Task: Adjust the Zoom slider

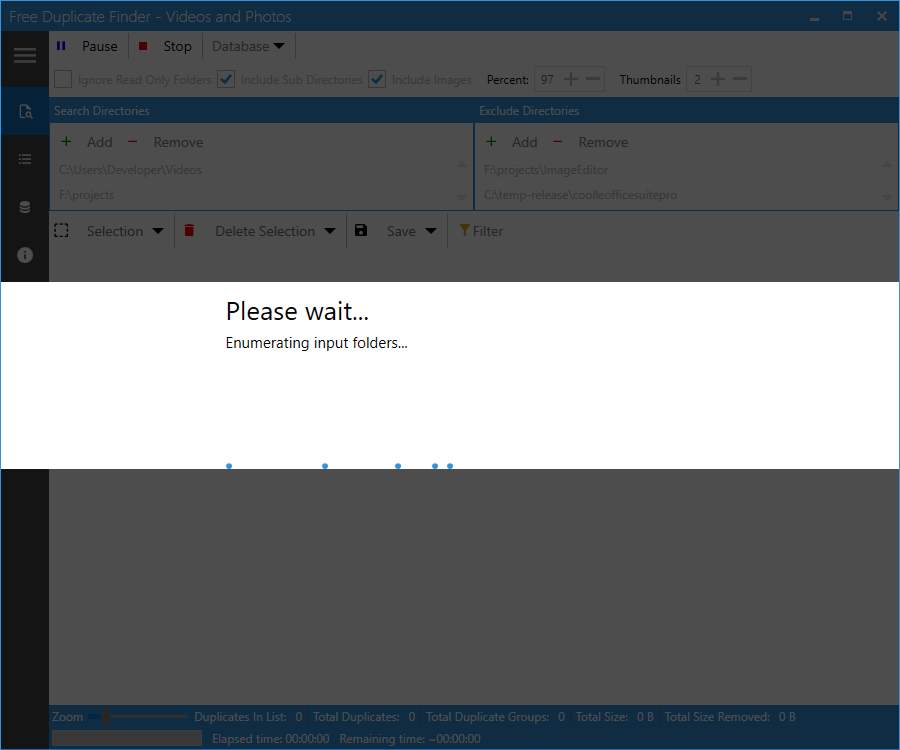Action: click(105, 717)
